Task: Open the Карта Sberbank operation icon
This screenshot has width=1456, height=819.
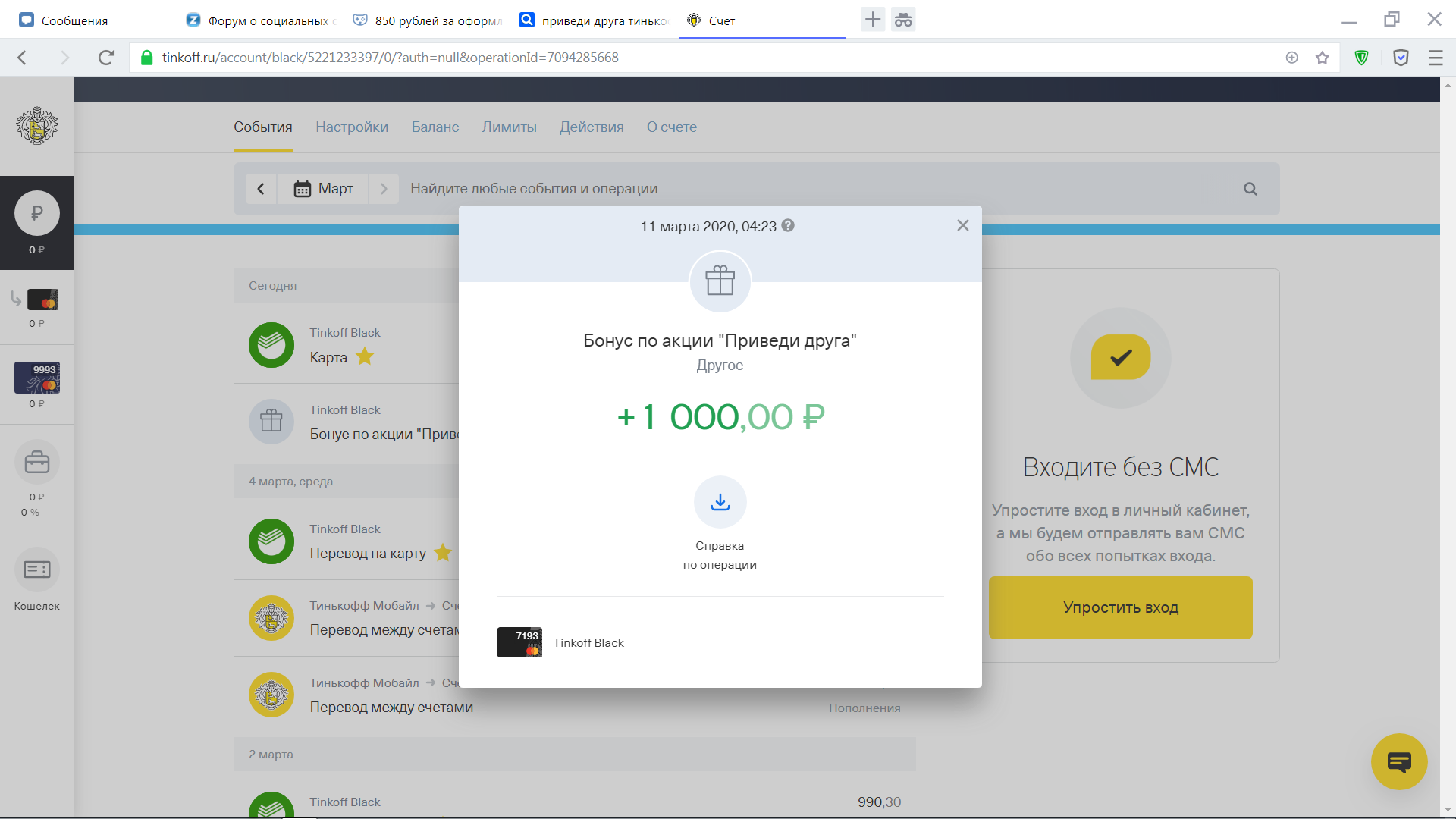Action: click(271, 345)
